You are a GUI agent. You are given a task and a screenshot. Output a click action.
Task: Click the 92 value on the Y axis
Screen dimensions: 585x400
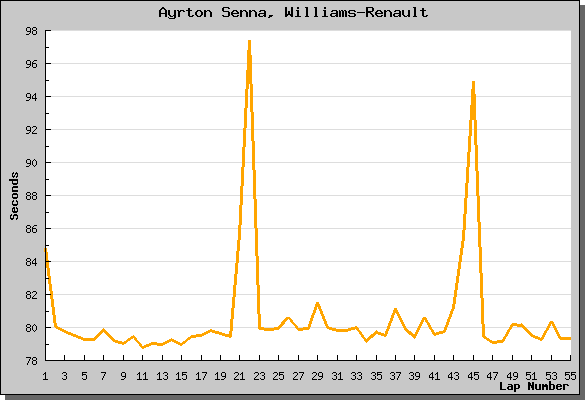(x=31, y=130)
